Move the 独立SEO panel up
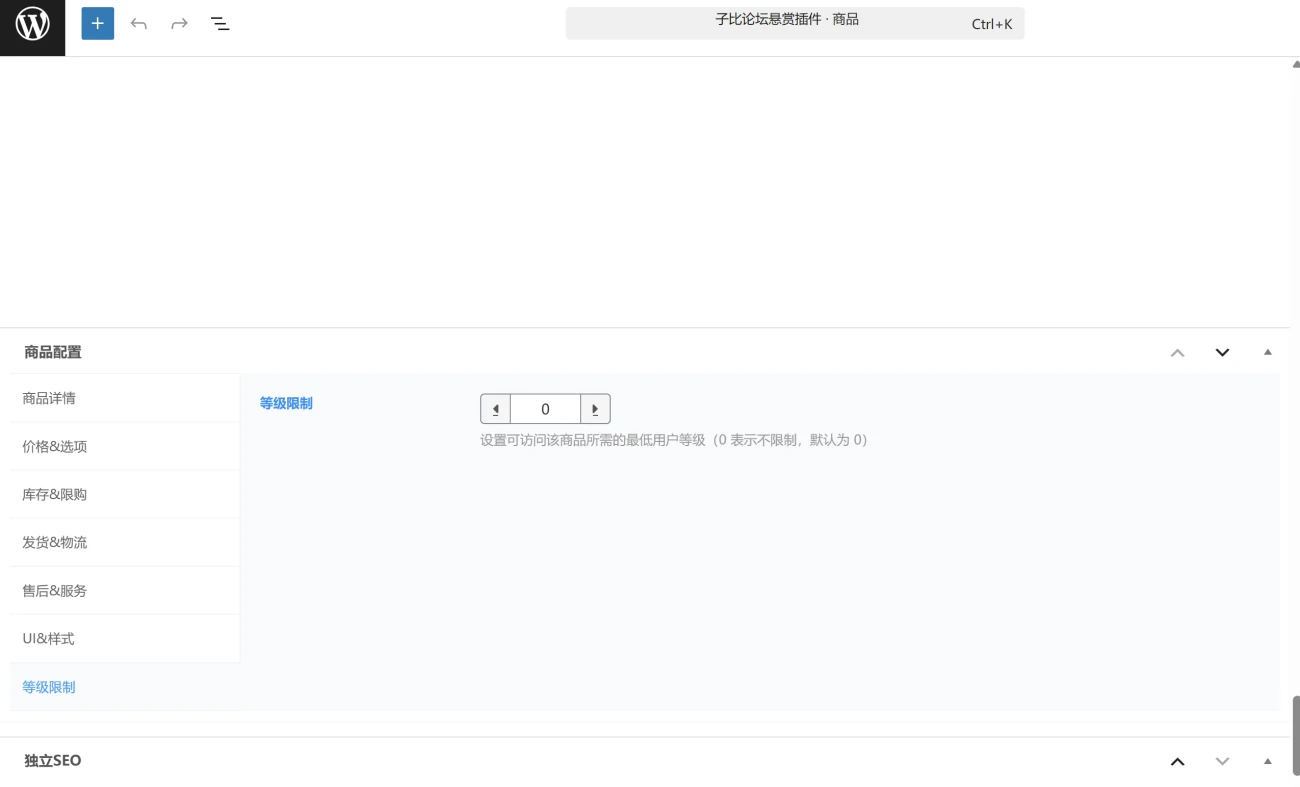Image resolution: width=1300 pixels, height=787 pixels. [1178, 761]
